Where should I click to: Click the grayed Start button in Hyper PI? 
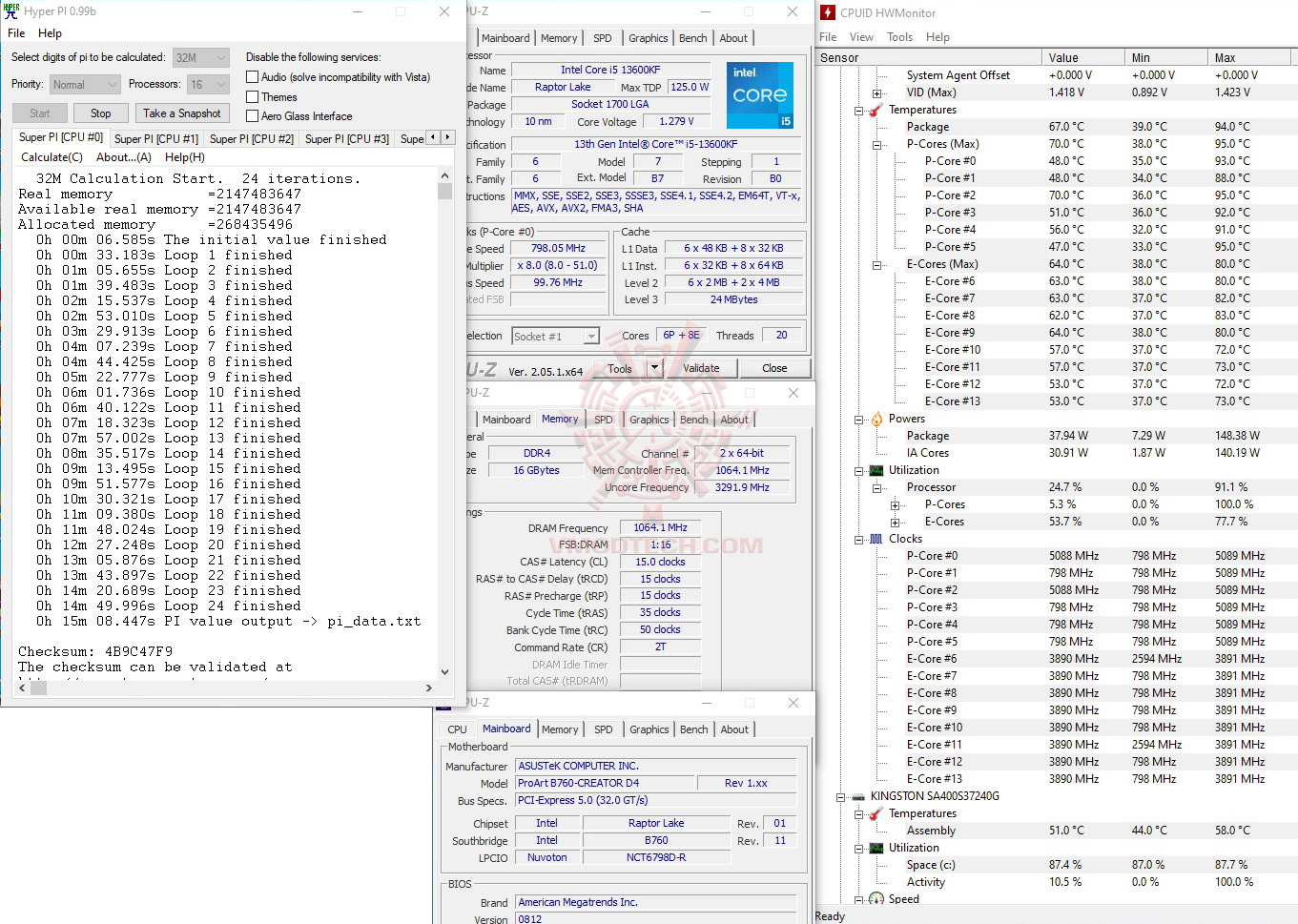(39, 113)
